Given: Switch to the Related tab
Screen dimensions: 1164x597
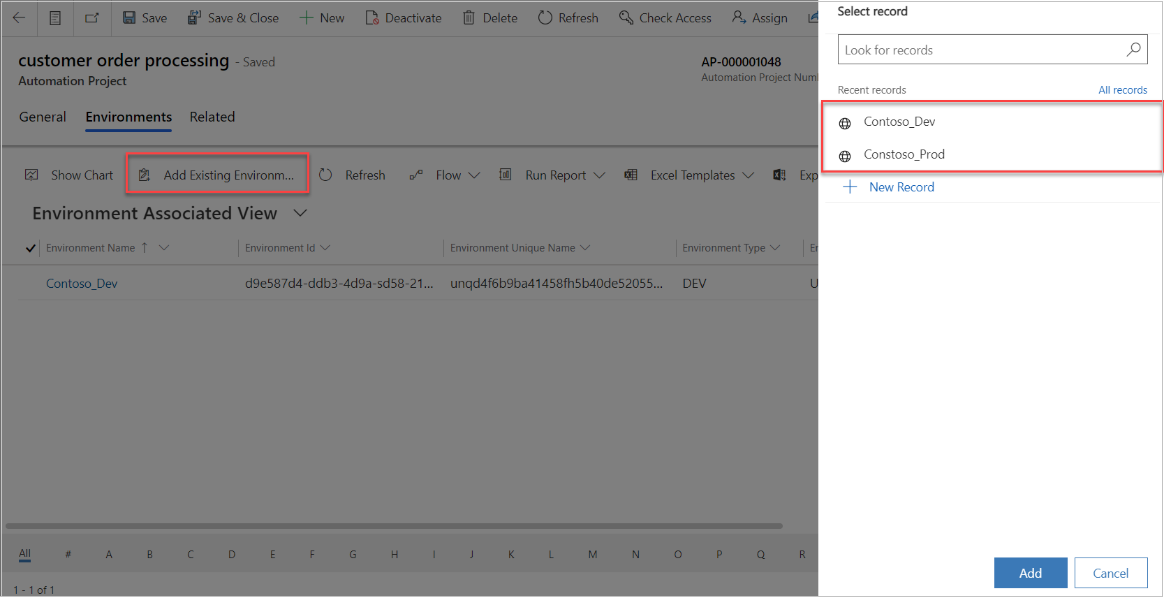Looking at the screenshot, I should pos(212,117).
